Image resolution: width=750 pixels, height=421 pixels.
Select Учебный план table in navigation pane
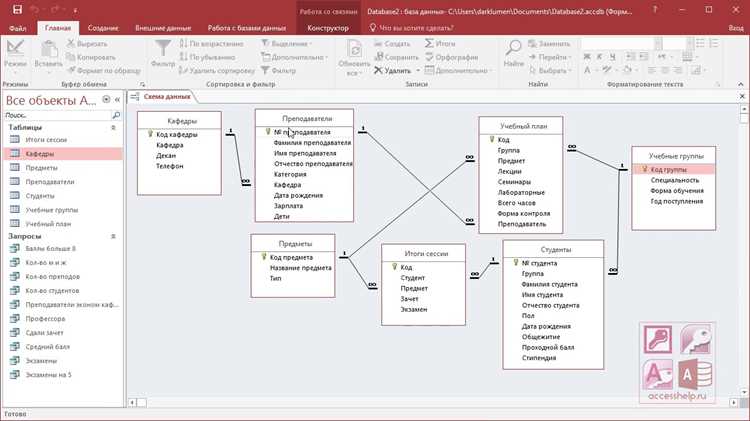coord(62,224)
